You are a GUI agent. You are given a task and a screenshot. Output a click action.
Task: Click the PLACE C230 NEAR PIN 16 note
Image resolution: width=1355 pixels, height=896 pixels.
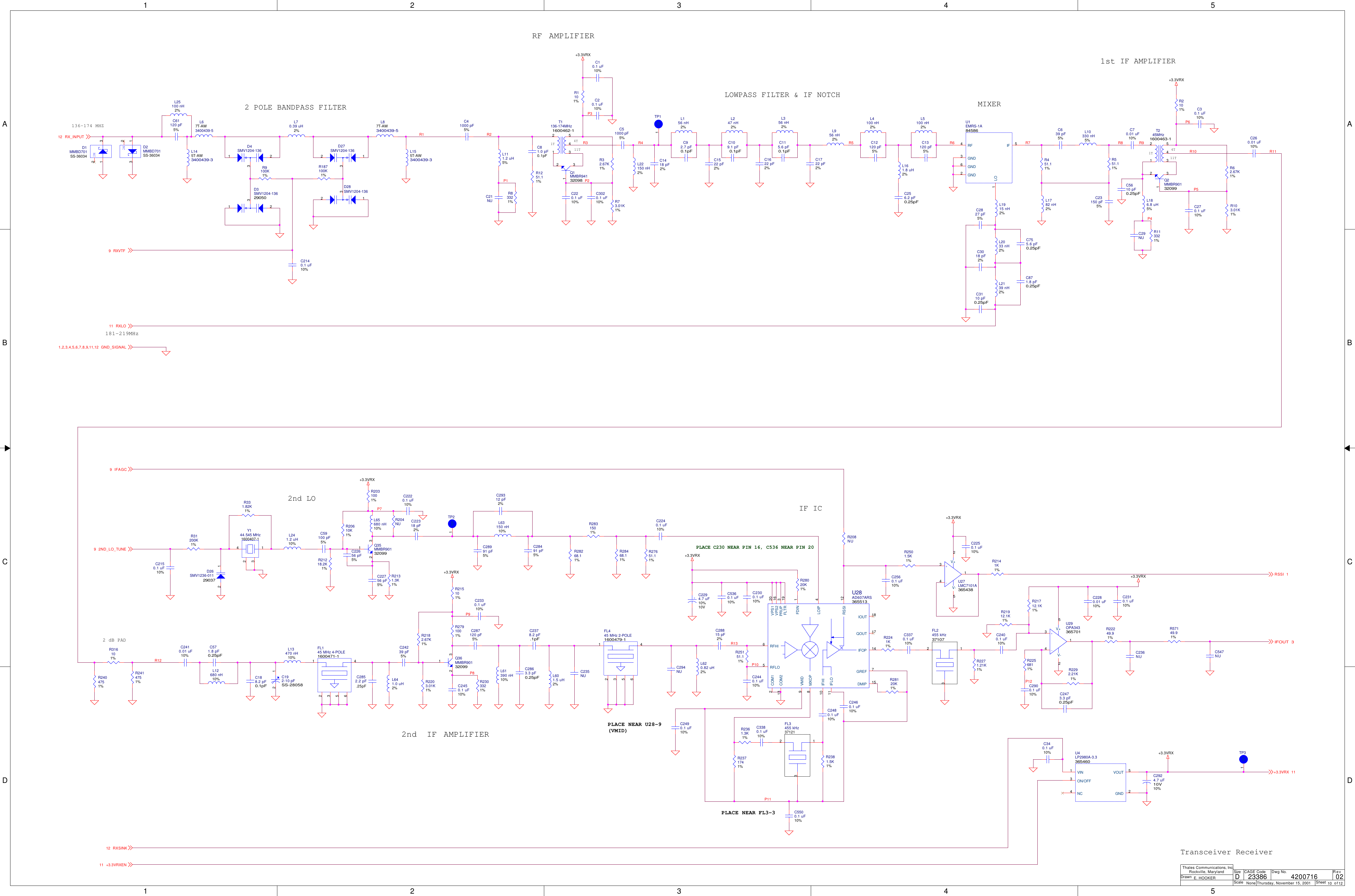(755, 548)
